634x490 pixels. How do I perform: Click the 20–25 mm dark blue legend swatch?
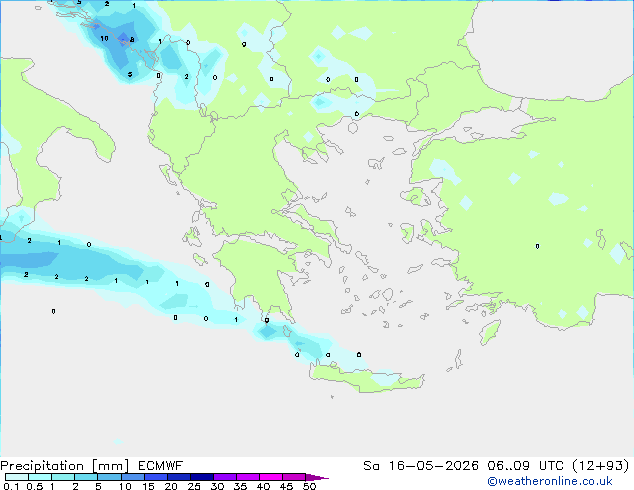178,477
